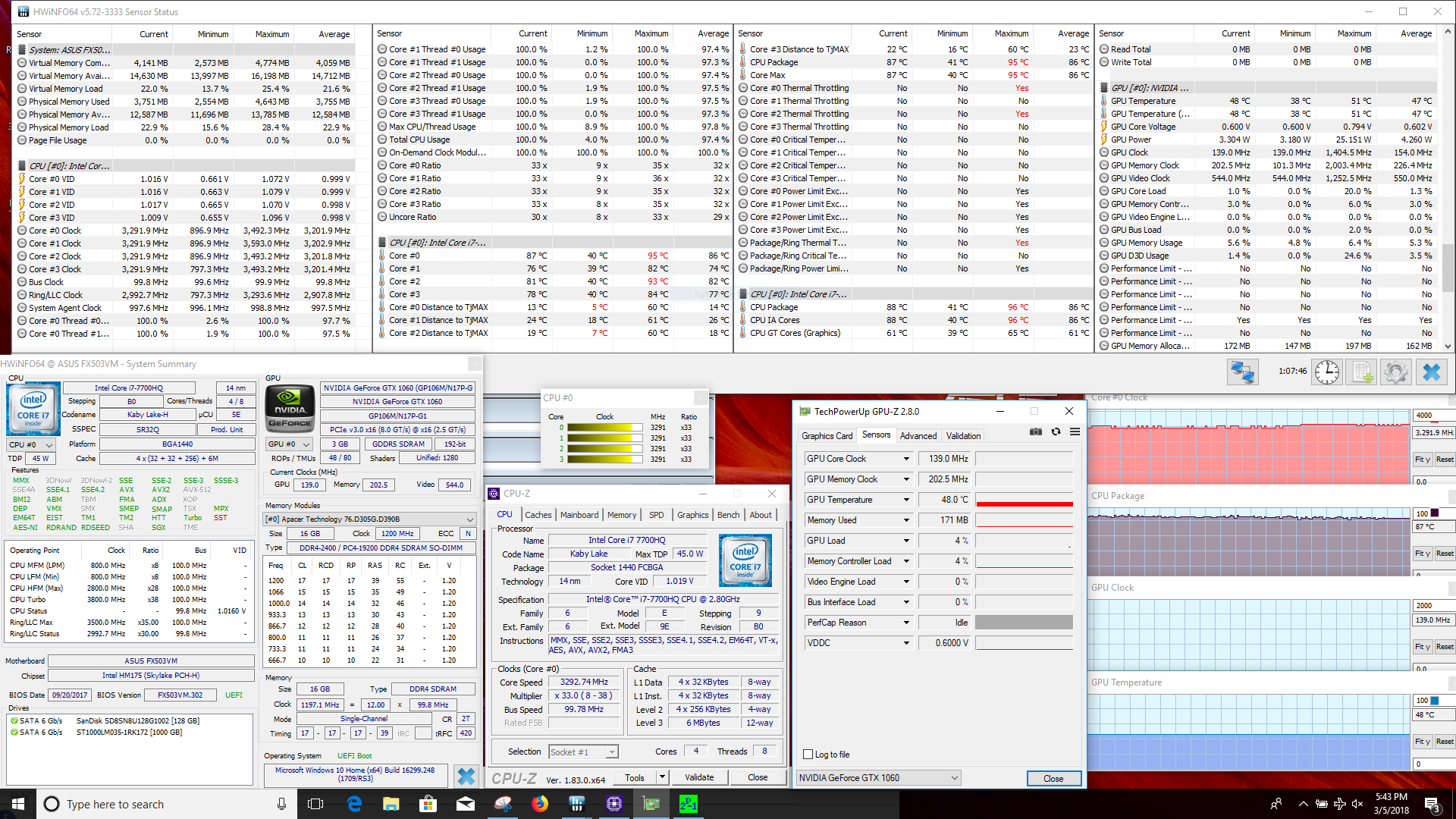The image size is (1456, 819).
Task: Switch to GPU-Z Graphics Card tab
Action: [x=827, y=436]
